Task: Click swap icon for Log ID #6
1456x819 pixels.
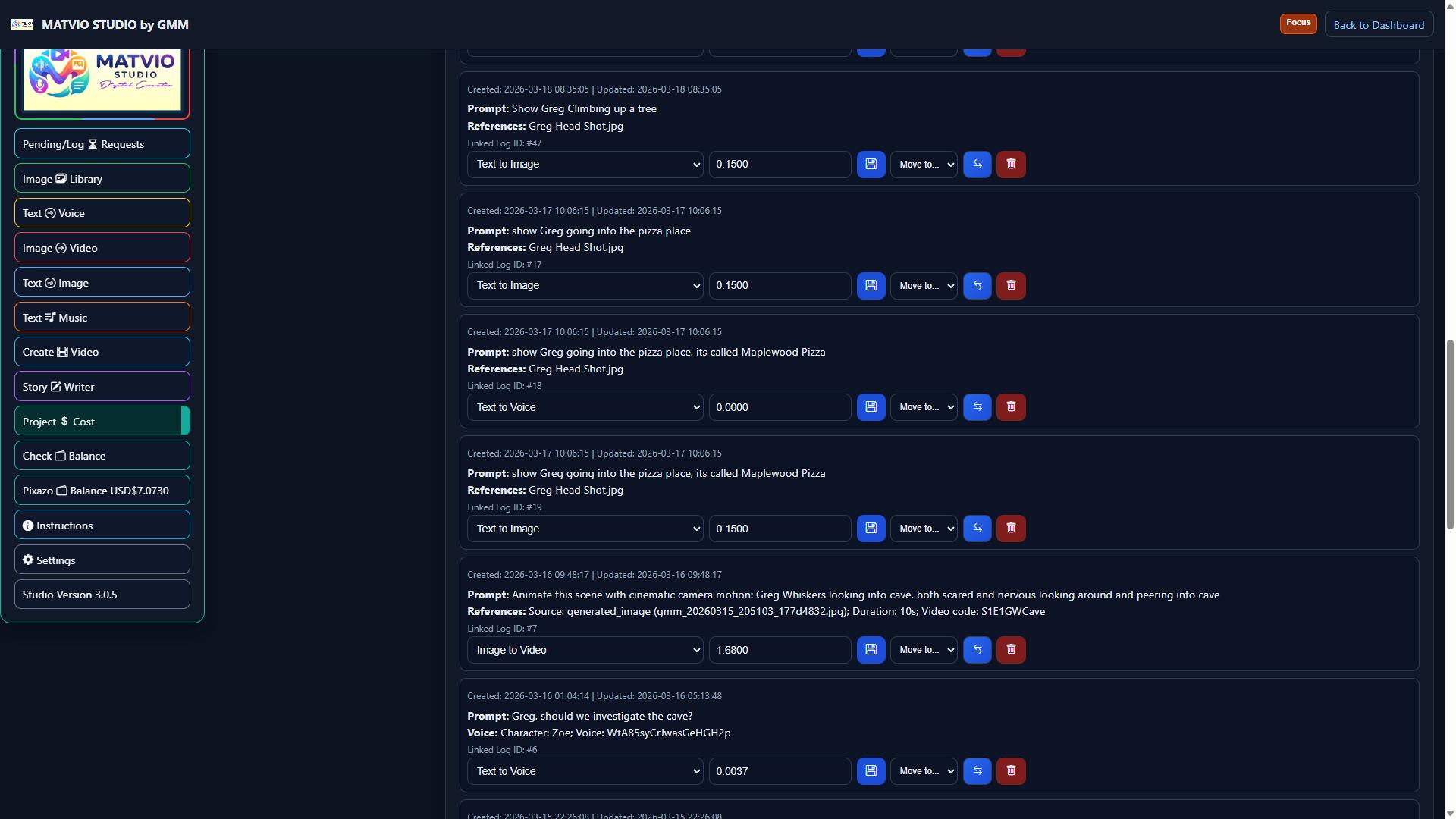Action: [x=977, y=771]
